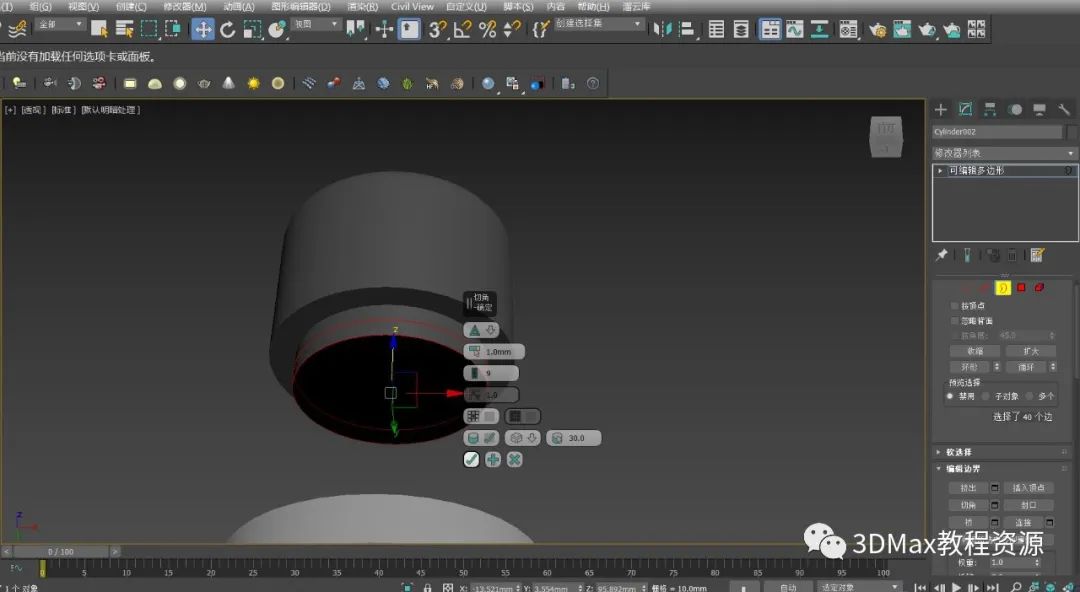The image size is (1080, 592).
Task: Select Polygon sub-object level red square
Action: tap(1021, 288)
